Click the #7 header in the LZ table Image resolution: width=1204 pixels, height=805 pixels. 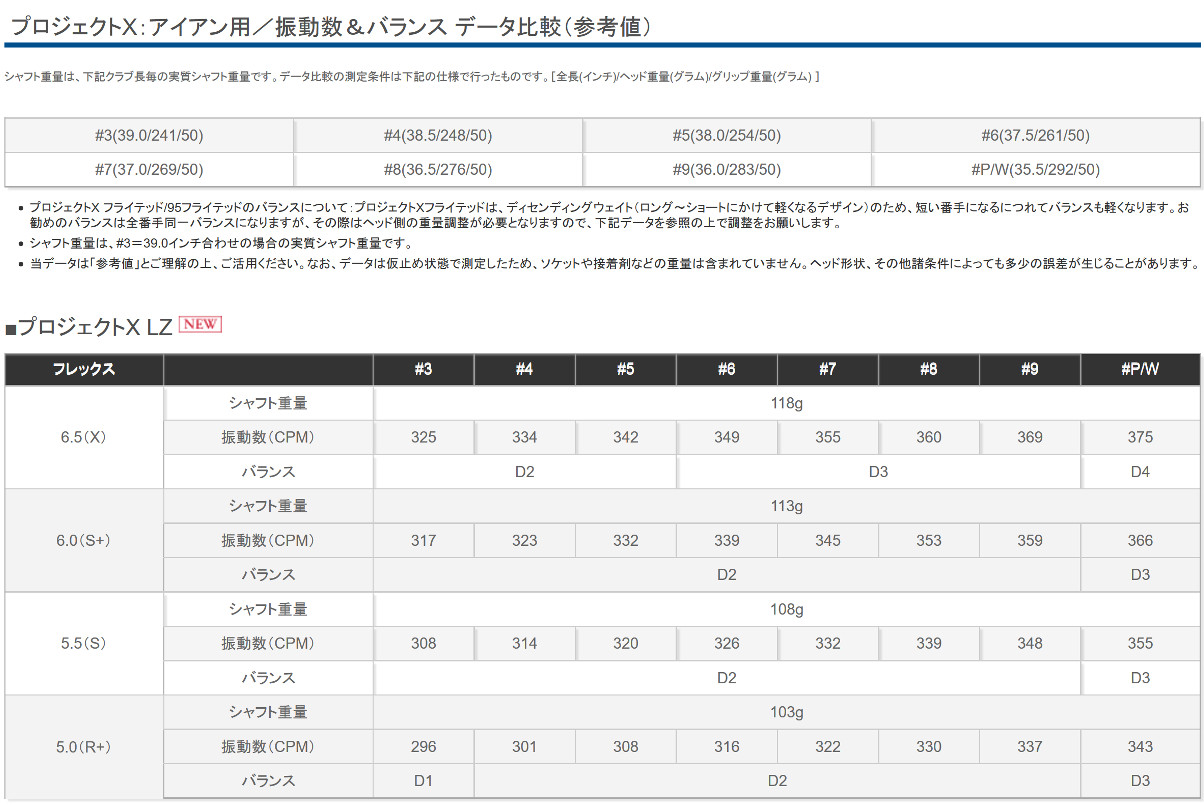click(x=828, y=370)
